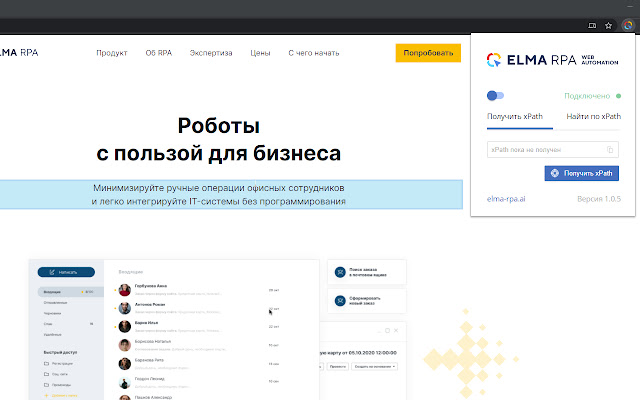This screenshot has width=640, height=400.
Task: Click the plus icon to add a folder
Action: pyautogui.click(x=46, y=395)
